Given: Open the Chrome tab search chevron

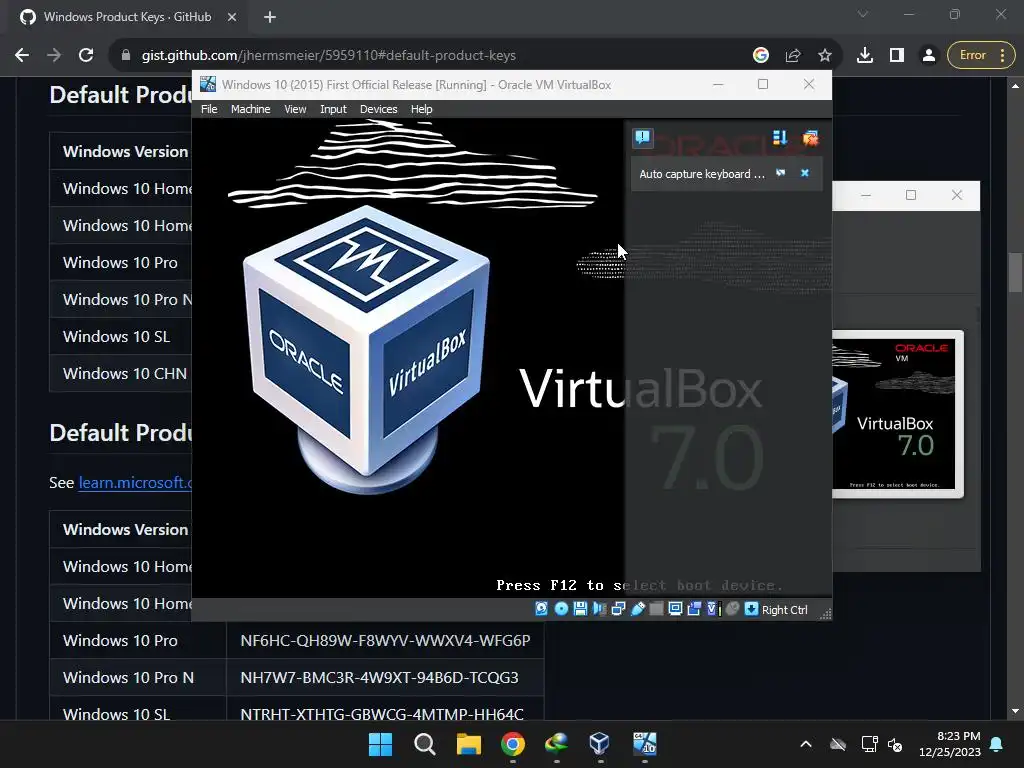Looking at the screenshot, I should coord(863,14).
